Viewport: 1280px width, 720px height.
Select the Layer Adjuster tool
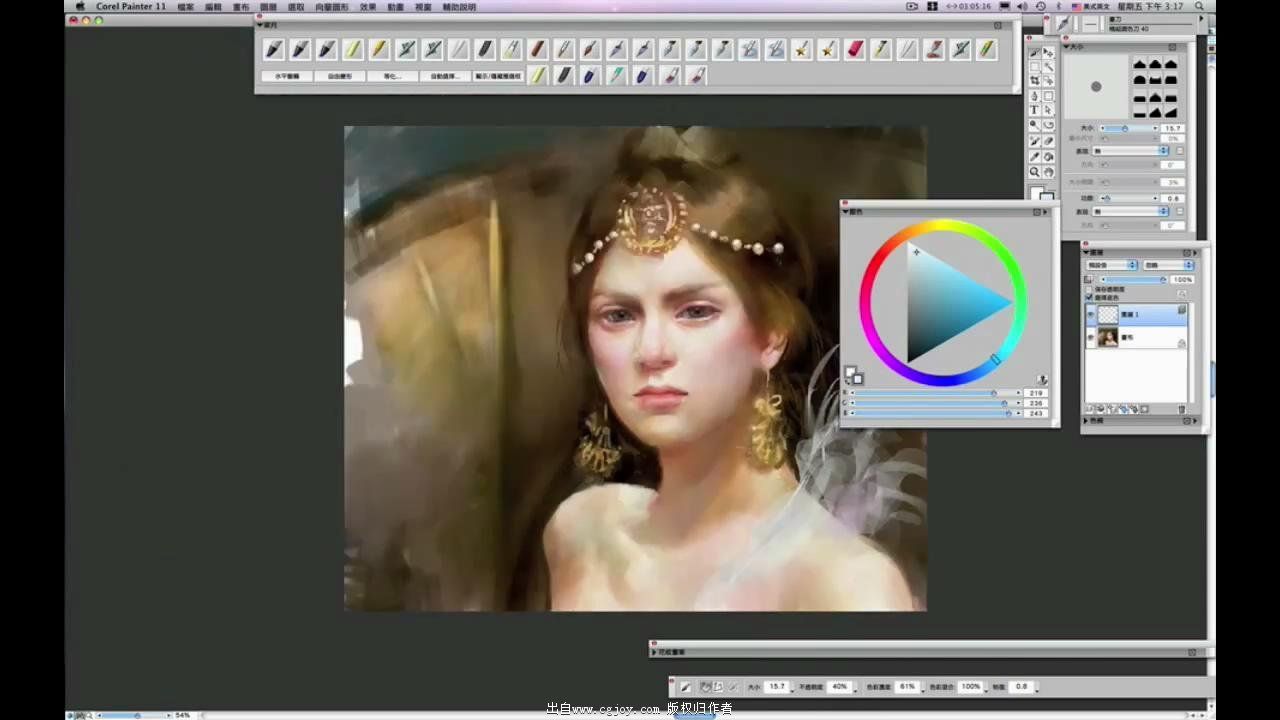1048,52
